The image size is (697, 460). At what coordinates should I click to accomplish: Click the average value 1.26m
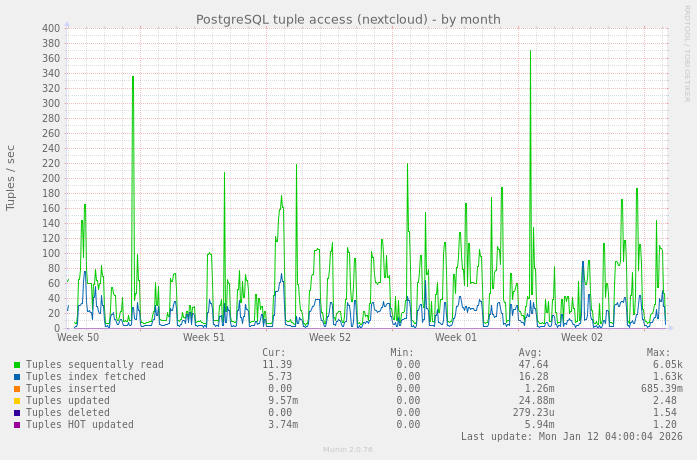(539, 388)
